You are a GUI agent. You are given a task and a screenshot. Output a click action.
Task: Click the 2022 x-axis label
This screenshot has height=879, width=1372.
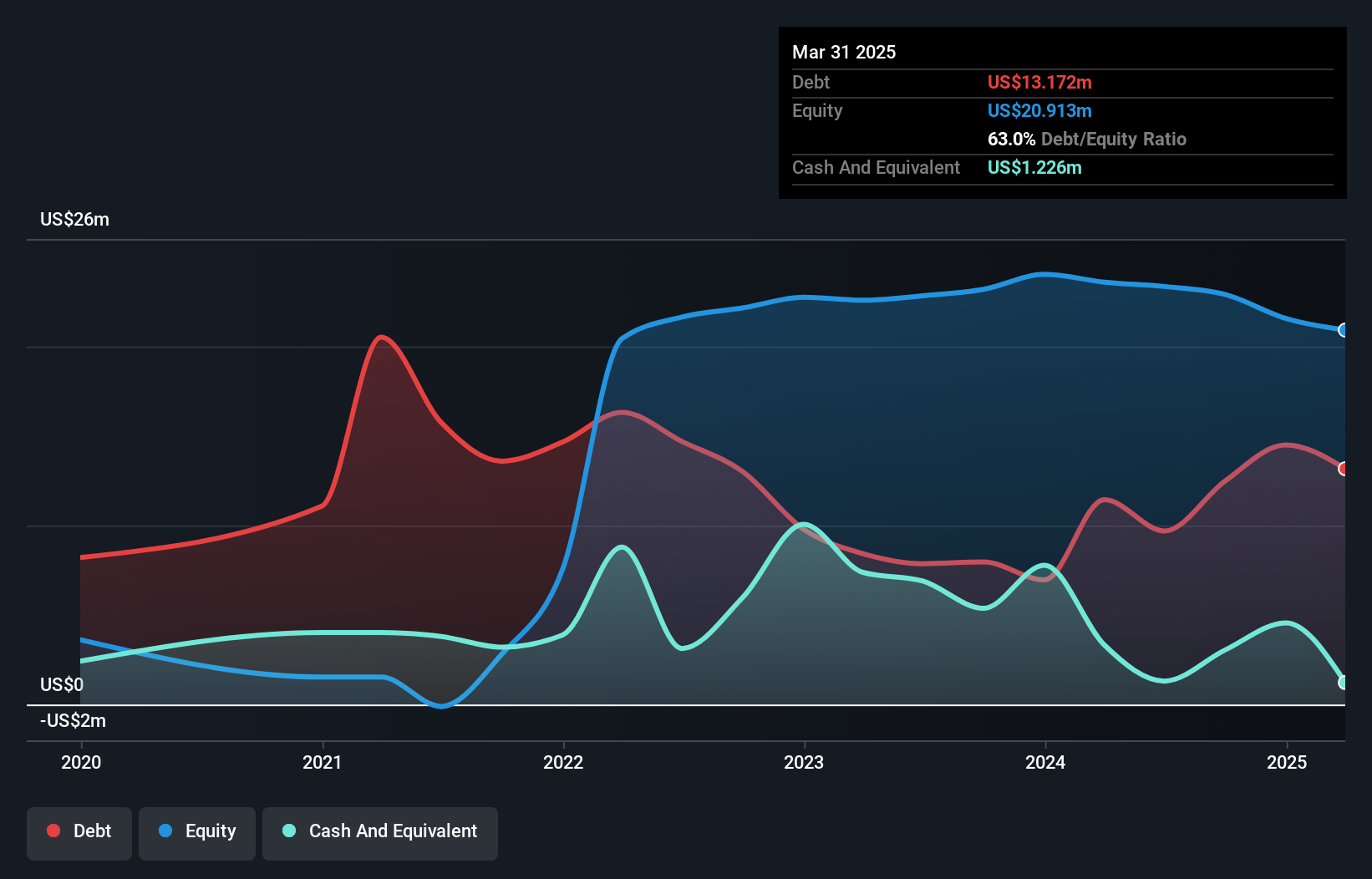point(563,762)
